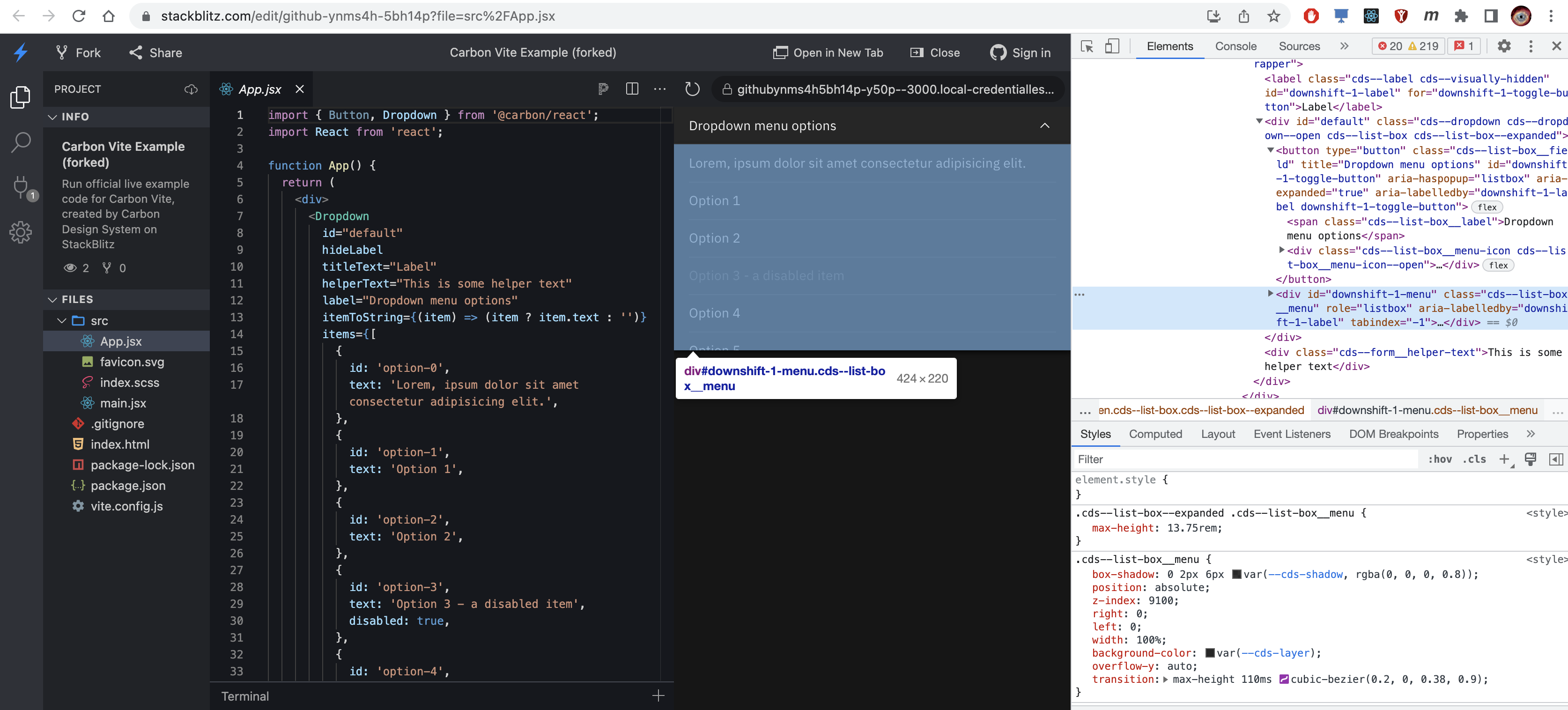This screenshot has width=1568, height=710.
Task: Collapse the Dropdown menu options chevron
Action: [1044, 126]
